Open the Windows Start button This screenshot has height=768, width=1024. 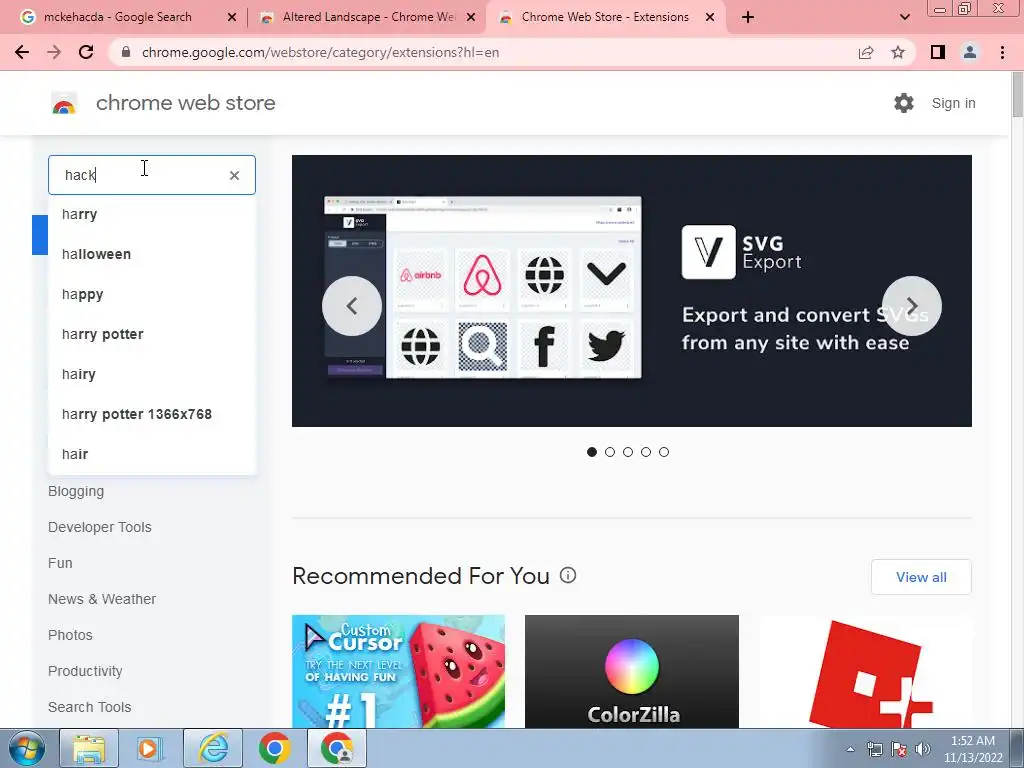(27, 748)
